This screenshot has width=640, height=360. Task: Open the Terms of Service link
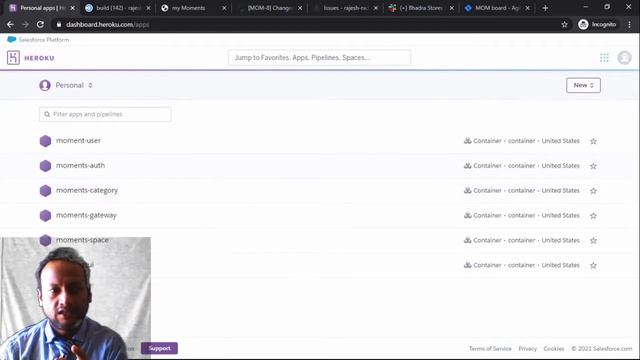click(490, 349)
